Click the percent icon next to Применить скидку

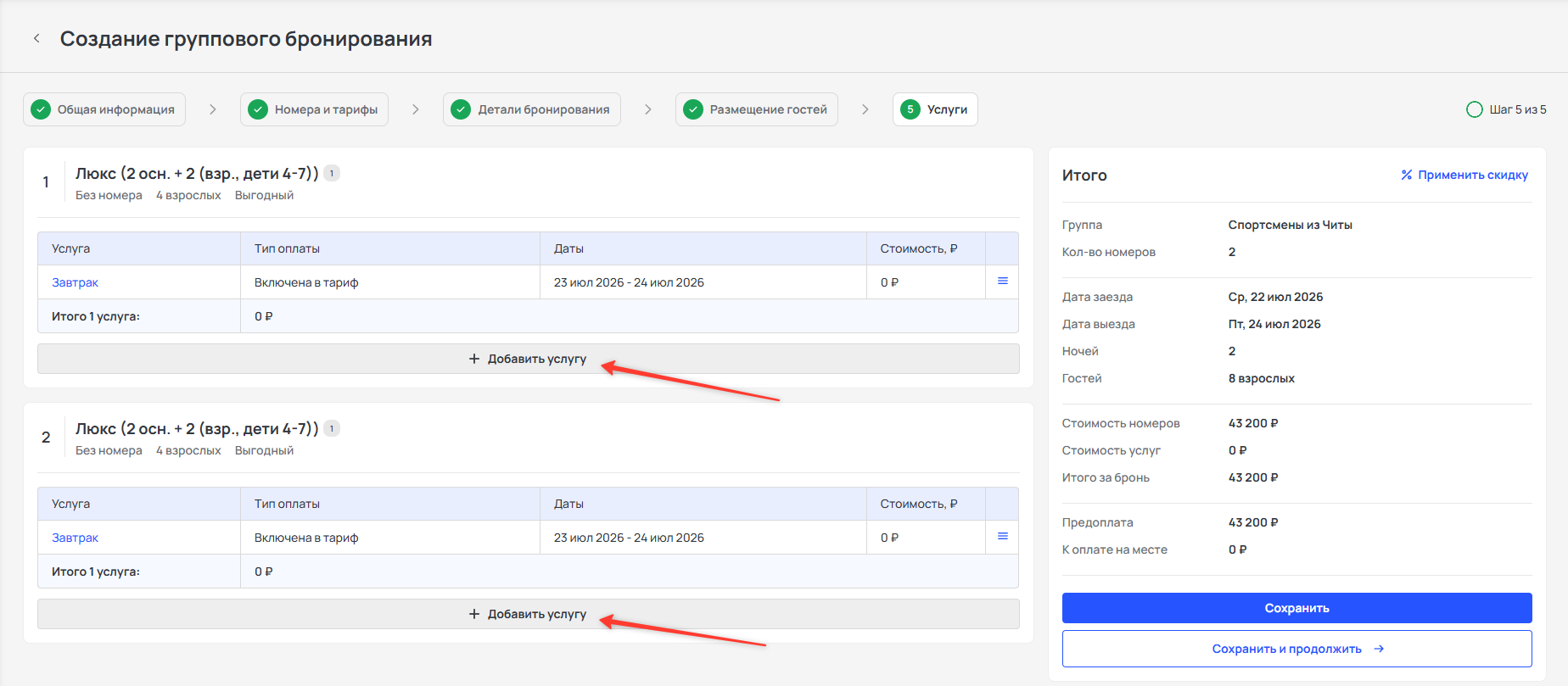pyautogui.click(x=1406, y=175)
